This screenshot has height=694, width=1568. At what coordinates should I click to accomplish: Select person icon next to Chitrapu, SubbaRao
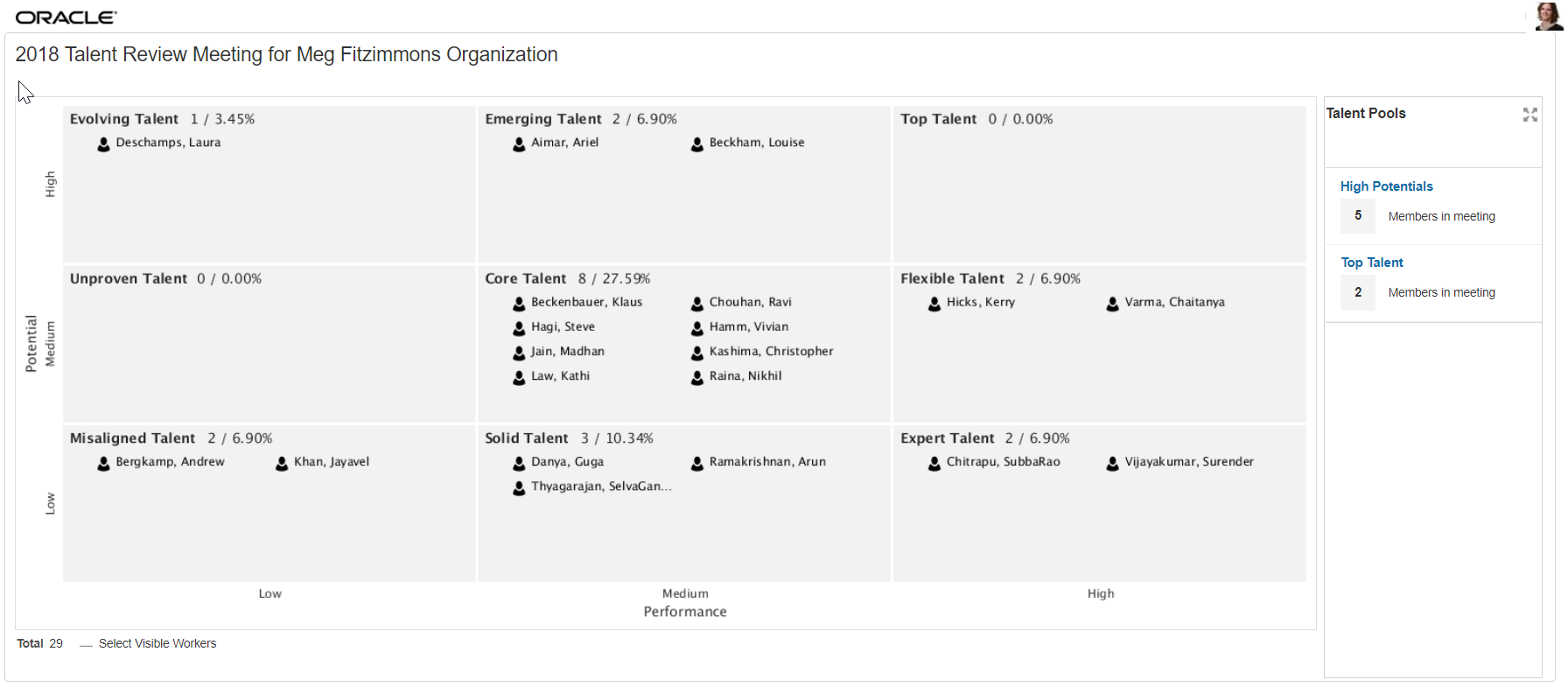pyautogui.click(x=934, y=463)
